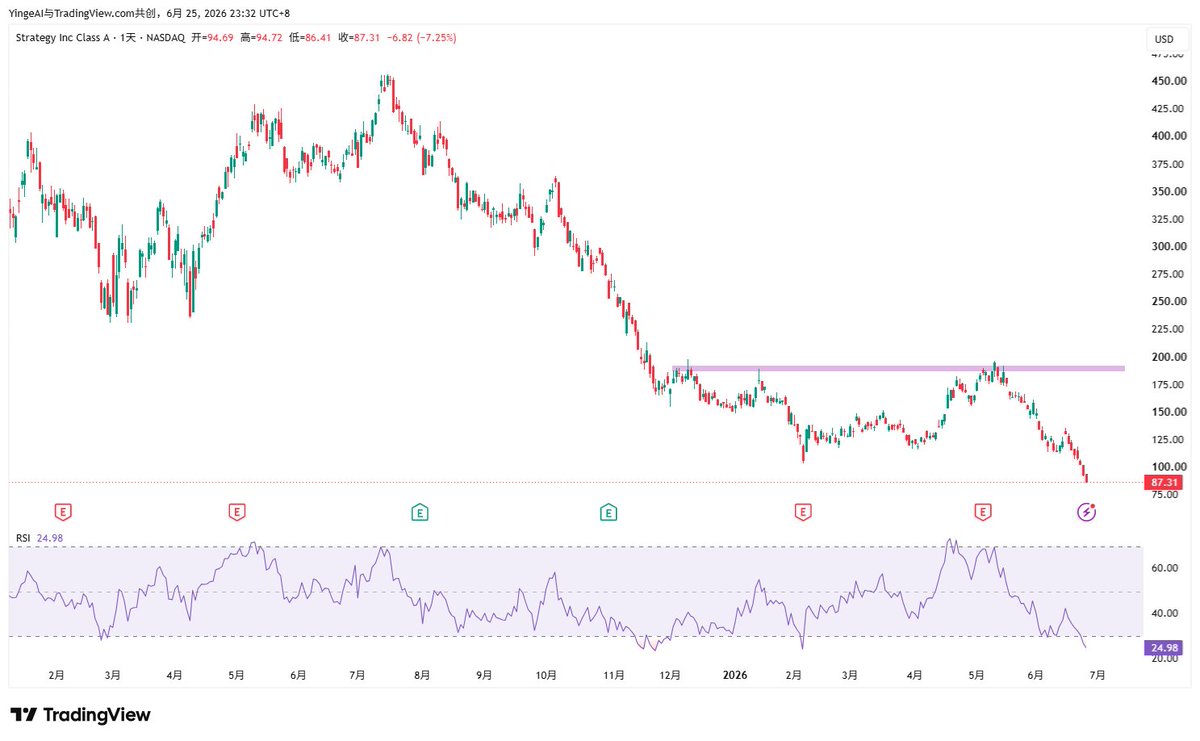Select the first red earnings marker before March
This screenshot has height=741, width=1200.
[x=63, y=513]
